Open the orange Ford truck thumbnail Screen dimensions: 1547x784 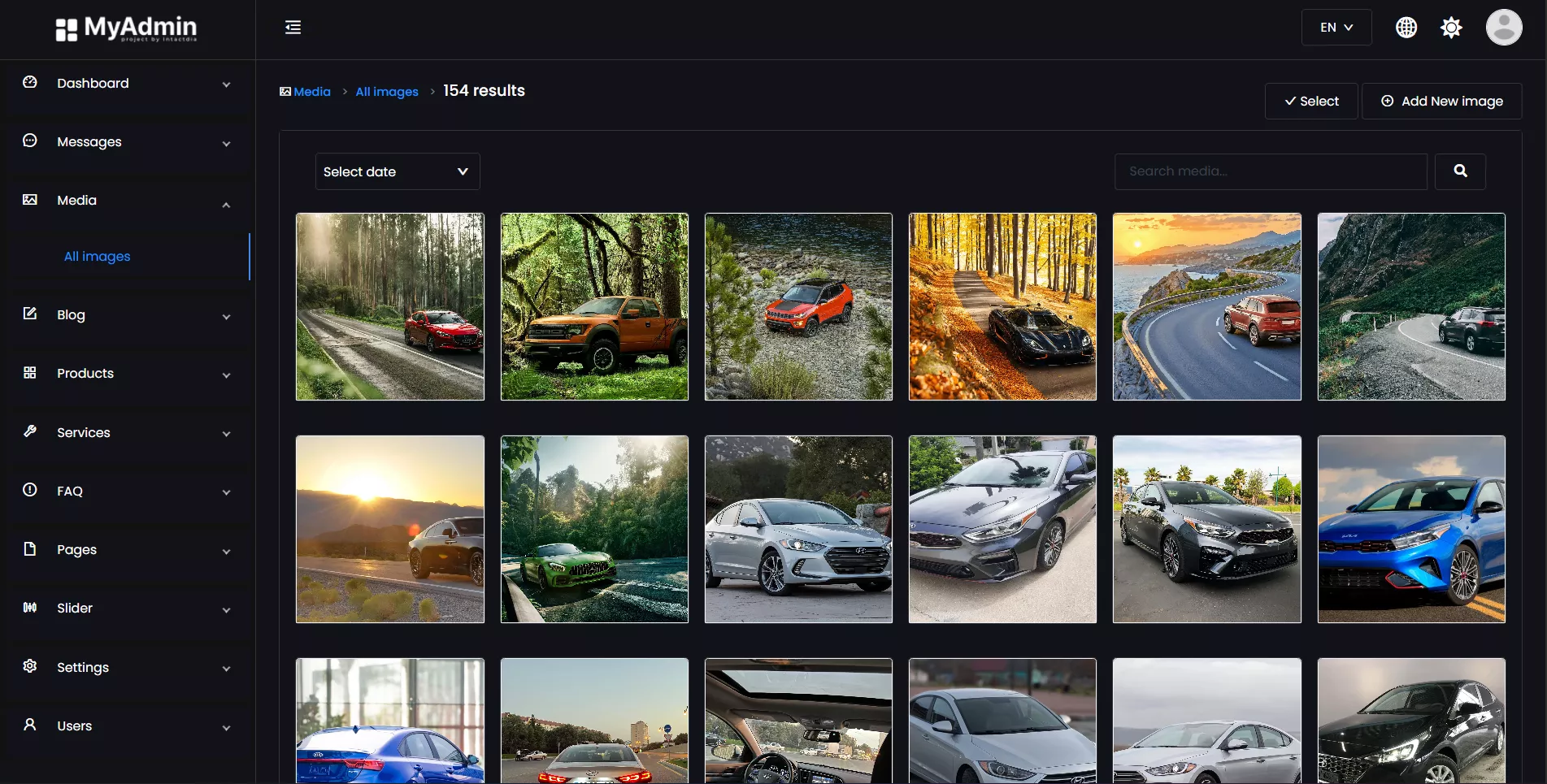pyautogui.click(x=594, y=307)
